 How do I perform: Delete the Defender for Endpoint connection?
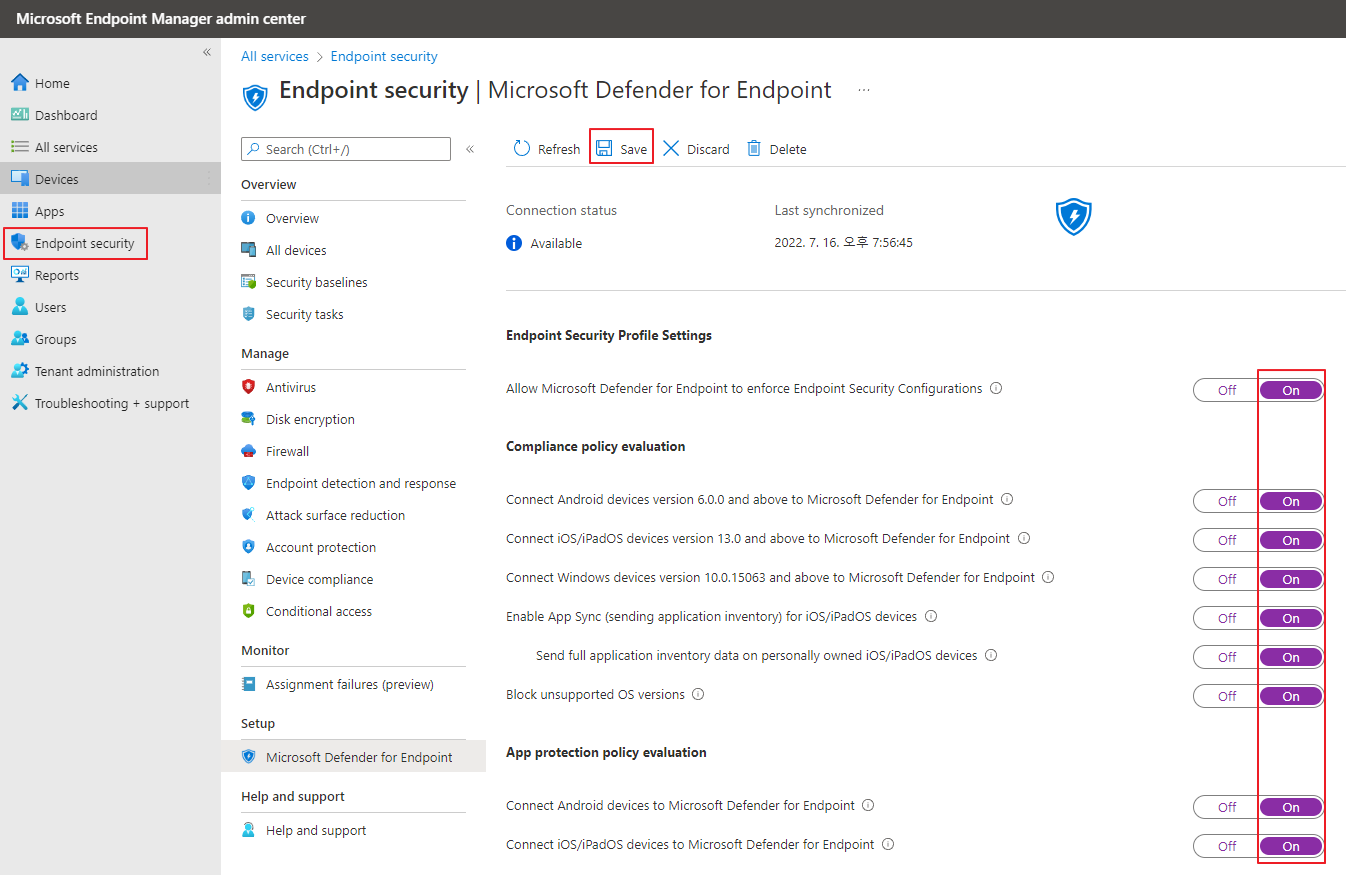coord(777,149)
